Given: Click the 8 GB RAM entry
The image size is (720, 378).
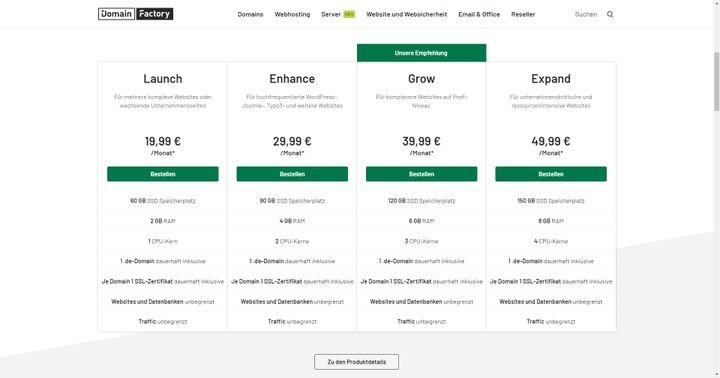Looking at the screenshot, I should [x=551, y=221].
